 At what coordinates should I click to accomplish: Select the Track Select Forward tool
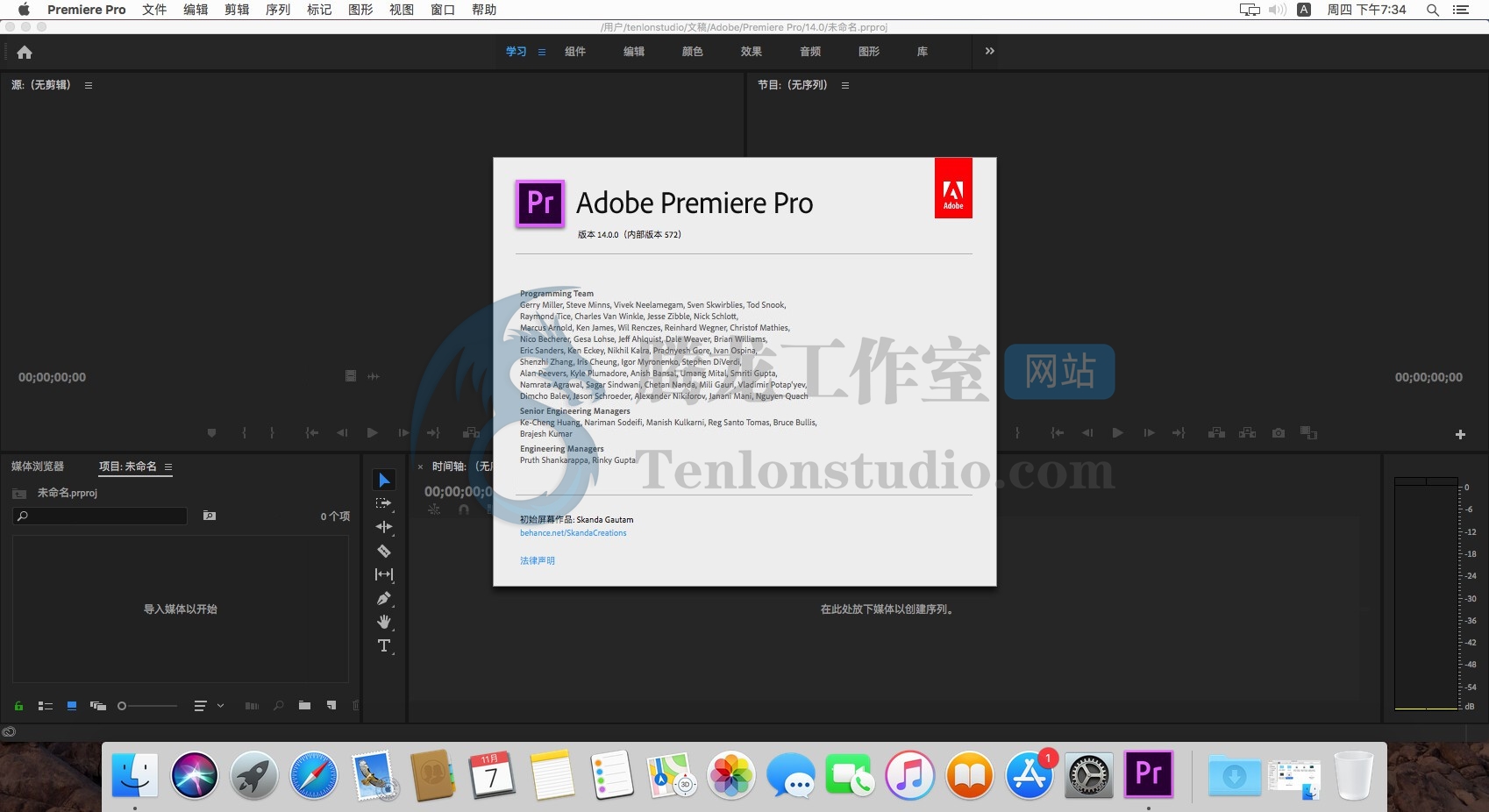[x=384, y=503]
